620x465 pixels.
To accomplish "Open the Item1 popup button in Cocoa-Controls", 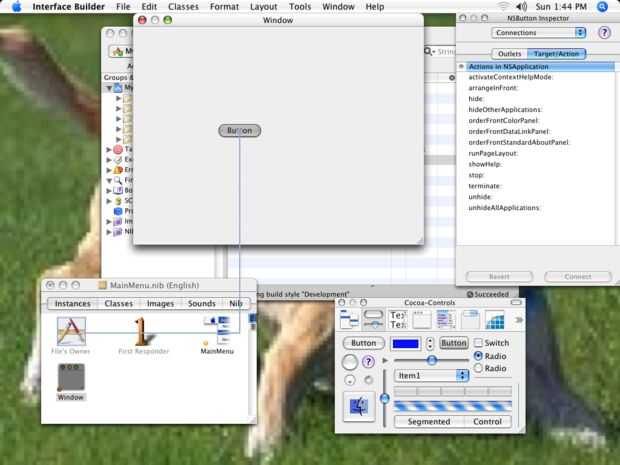I will (431, 375).
